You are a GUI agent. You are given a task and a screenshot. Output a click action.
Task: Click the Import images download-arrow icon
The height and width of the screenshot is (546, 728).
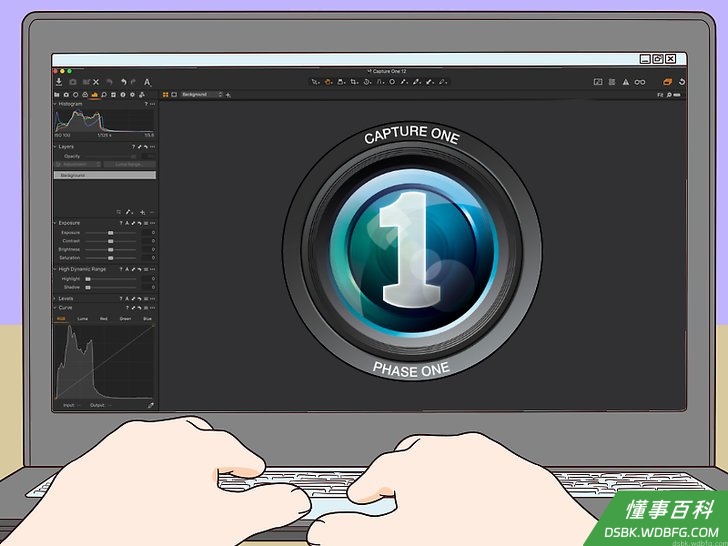[x=59, y=82]
